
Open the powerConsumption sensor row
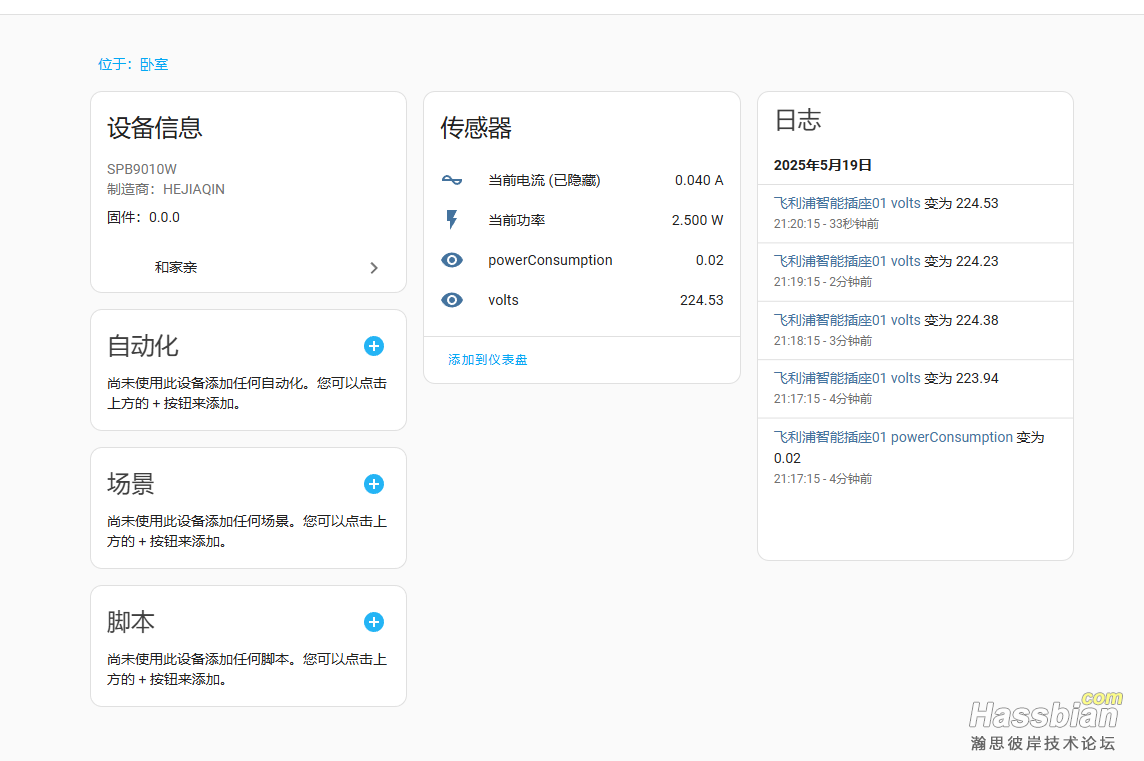tap(581, 260)
